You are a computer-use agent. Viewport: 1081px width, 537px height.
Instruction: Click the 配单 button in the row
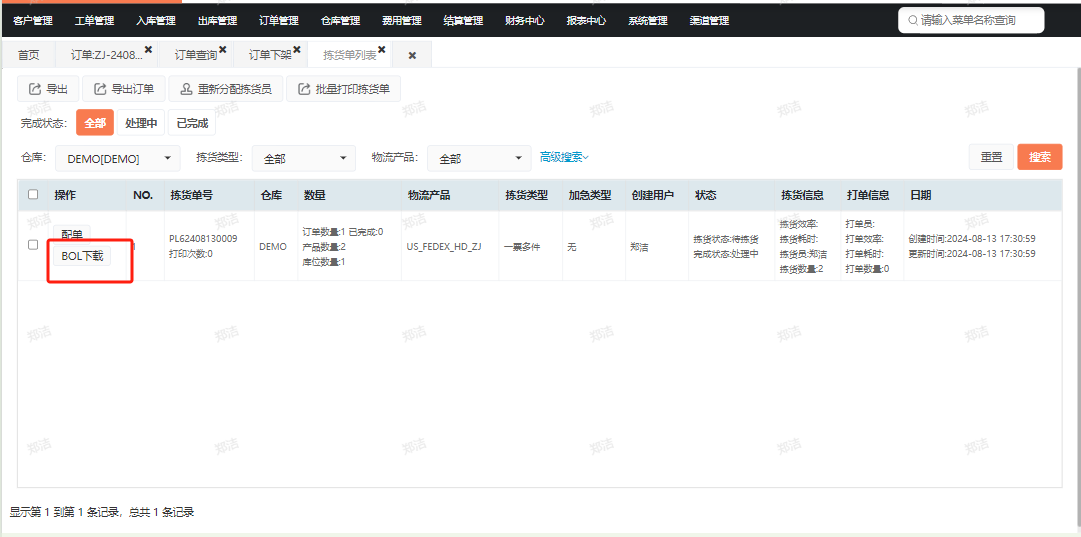coord(72,234)
